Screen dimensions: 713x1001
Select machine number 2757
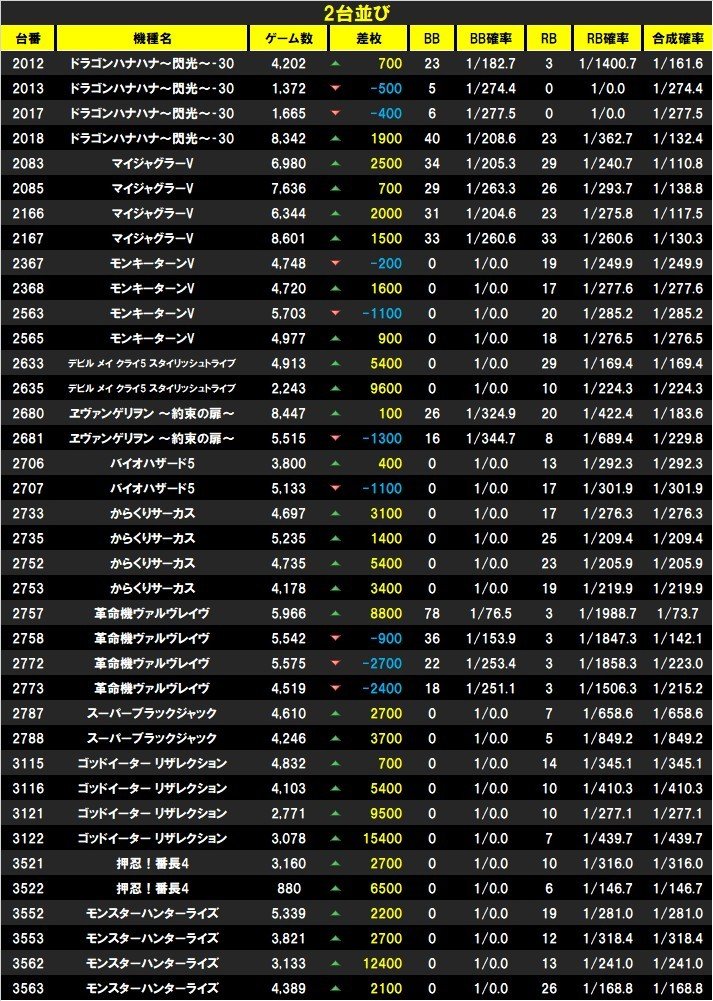coord(28,613)
